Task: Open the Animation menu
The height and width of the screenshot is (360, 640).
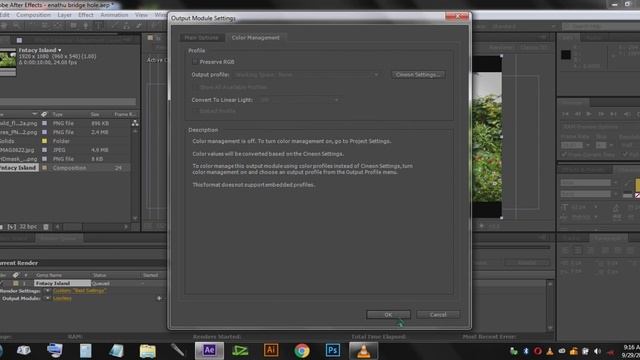Action: pos(114,15)
